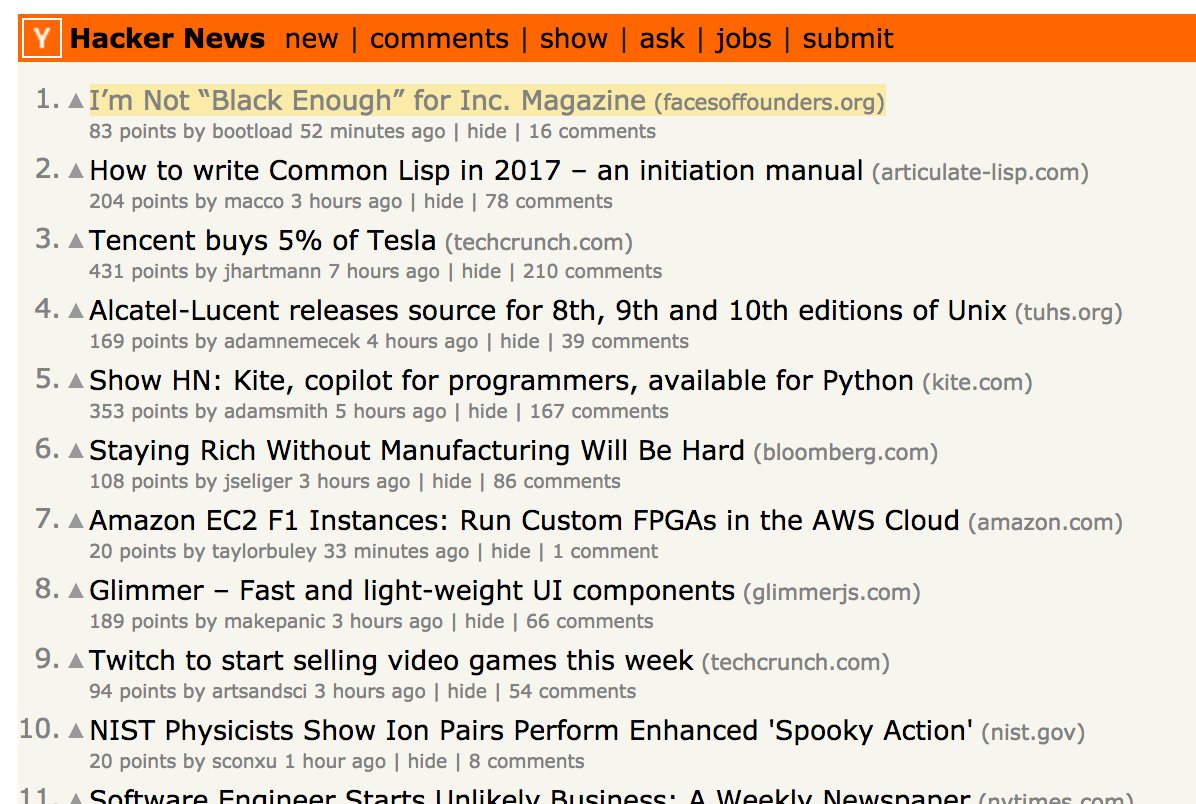
Task: Go to the 'comments' header link
Action: click(x=439, y=38)
